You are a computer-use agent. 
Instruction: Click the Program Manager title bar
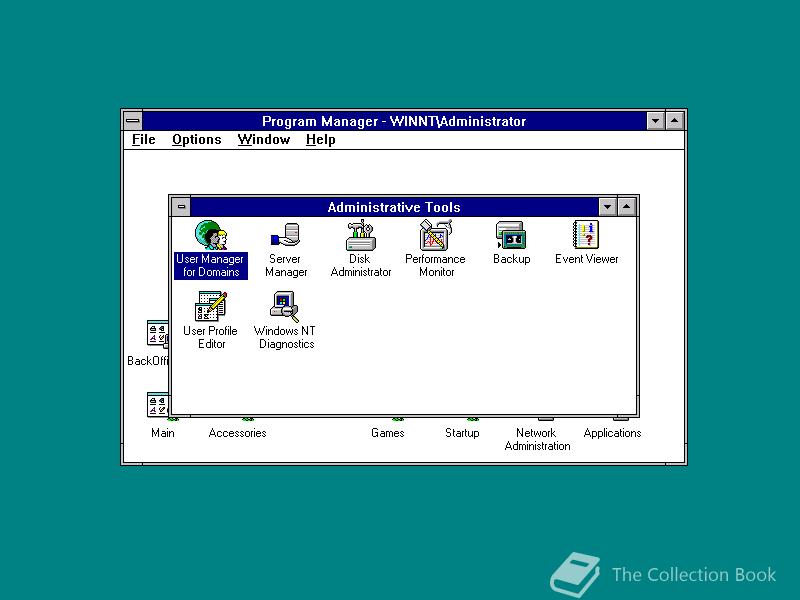tap(394, 121)
